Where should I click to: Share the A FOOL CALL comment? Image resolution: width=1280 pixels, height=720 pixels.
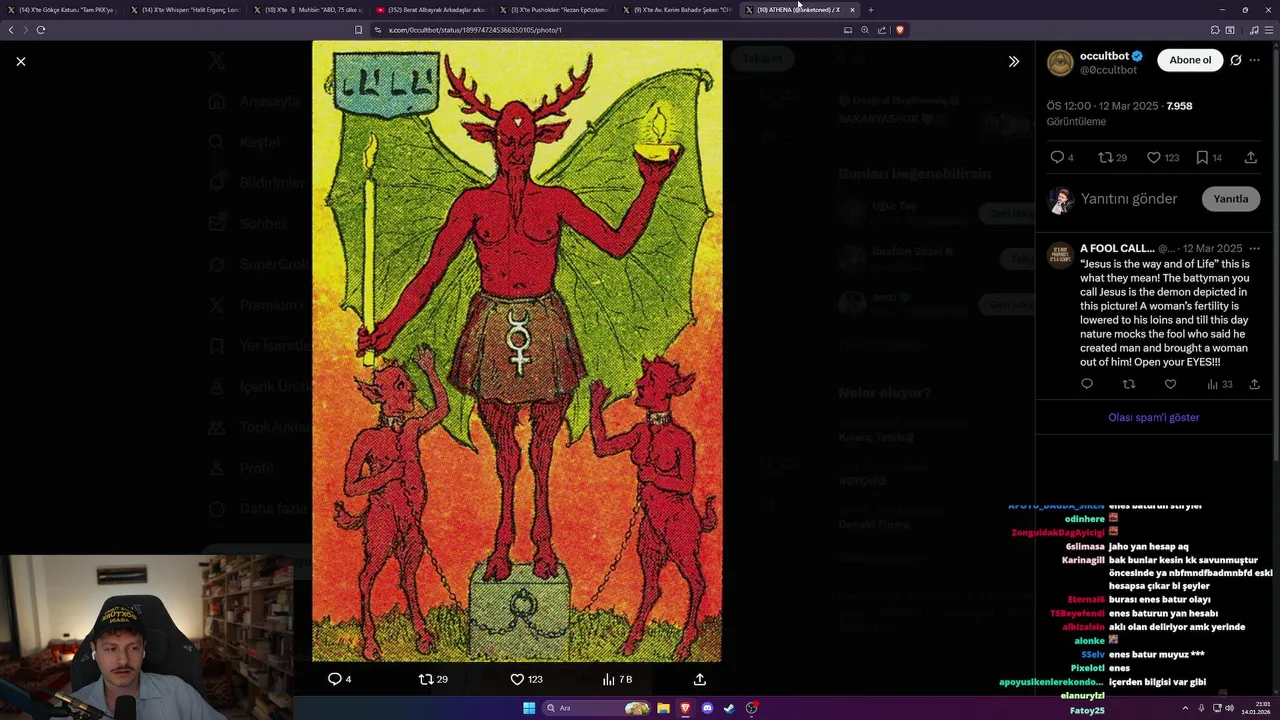click(1254, 384)
